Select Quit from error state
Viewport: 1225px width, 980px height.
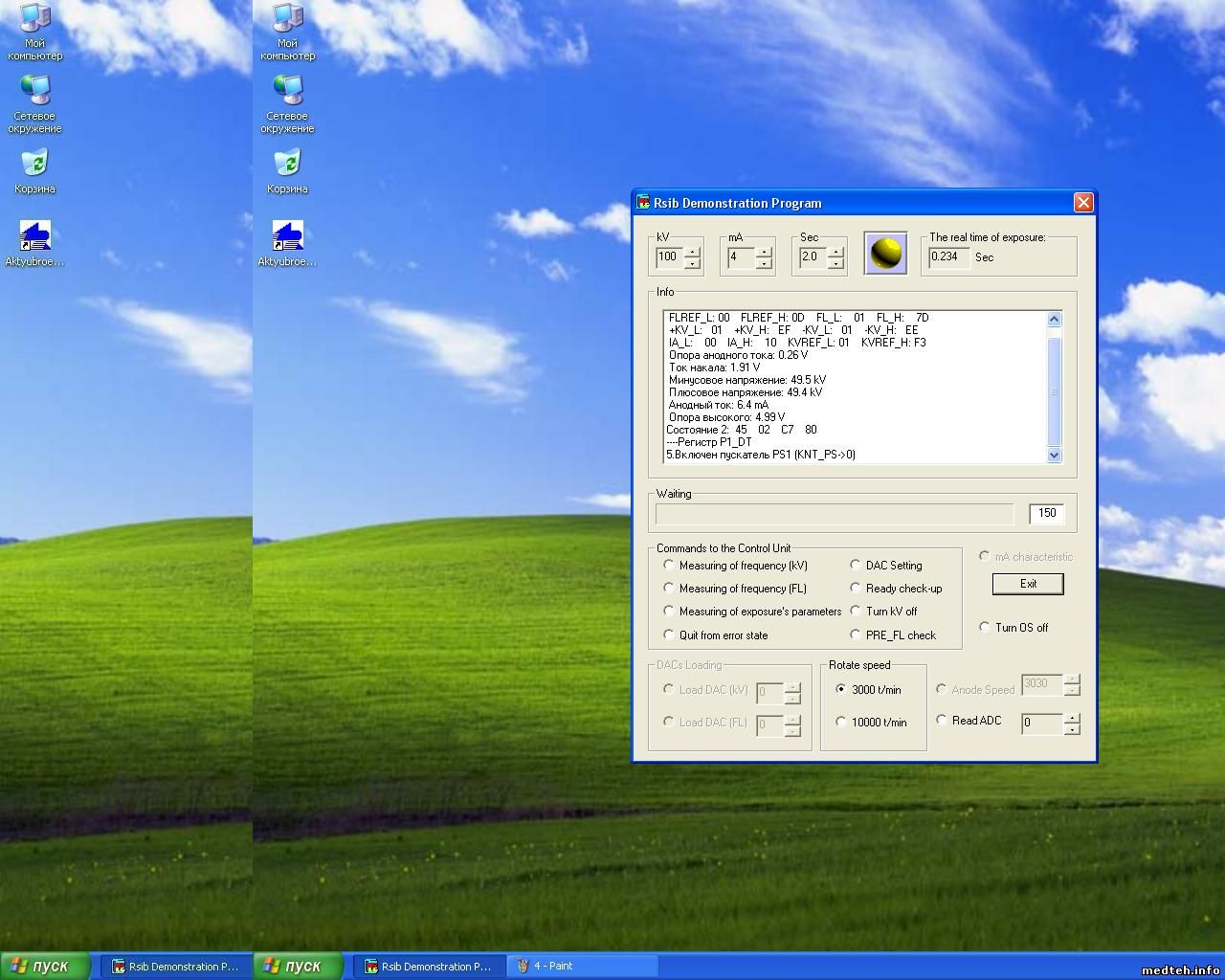click(669, 635)
